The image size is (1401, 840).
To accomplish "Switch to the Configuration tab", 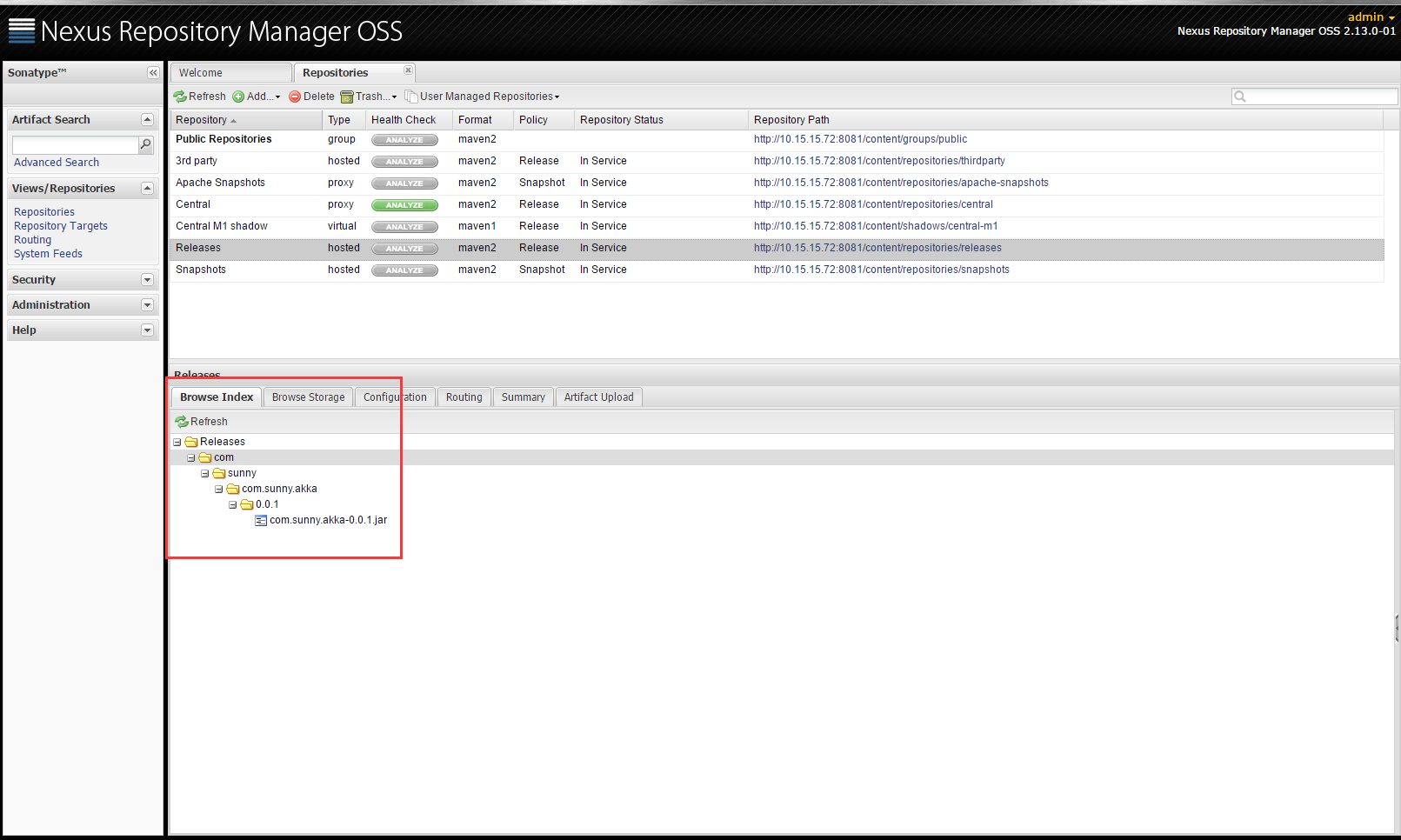I will pyautogui.click(x=395, y=397).
